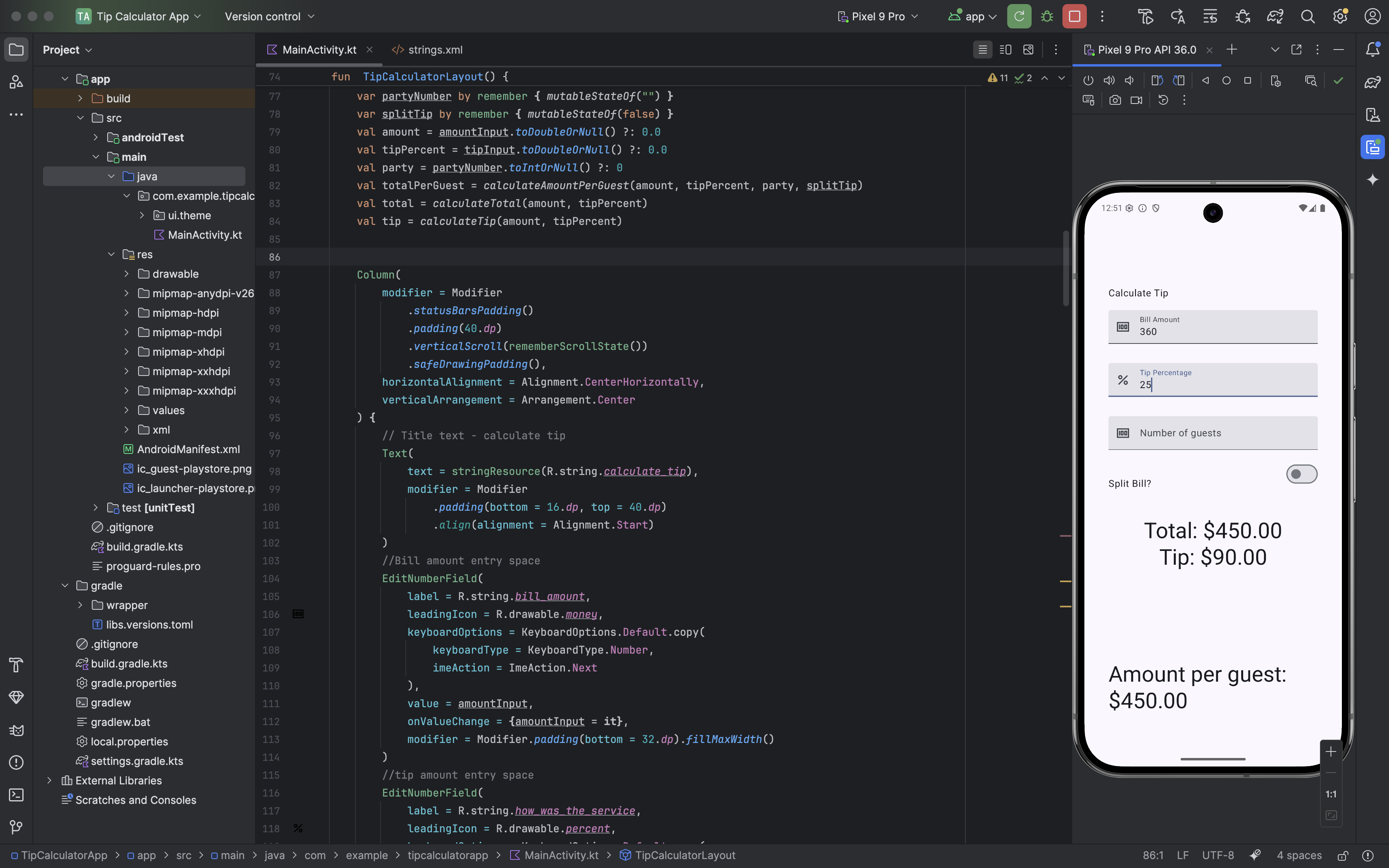
Task: Click the Number of guests field
Action: (1212, 433)
